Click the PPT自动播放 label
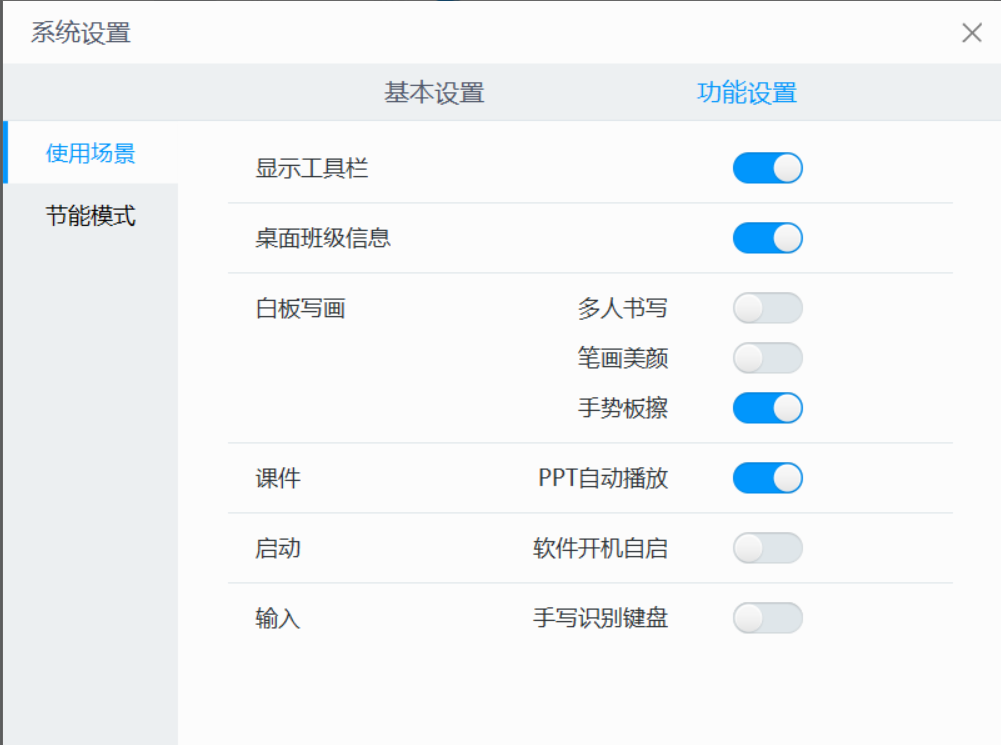The image size is (1001, 745). point(603,478)
